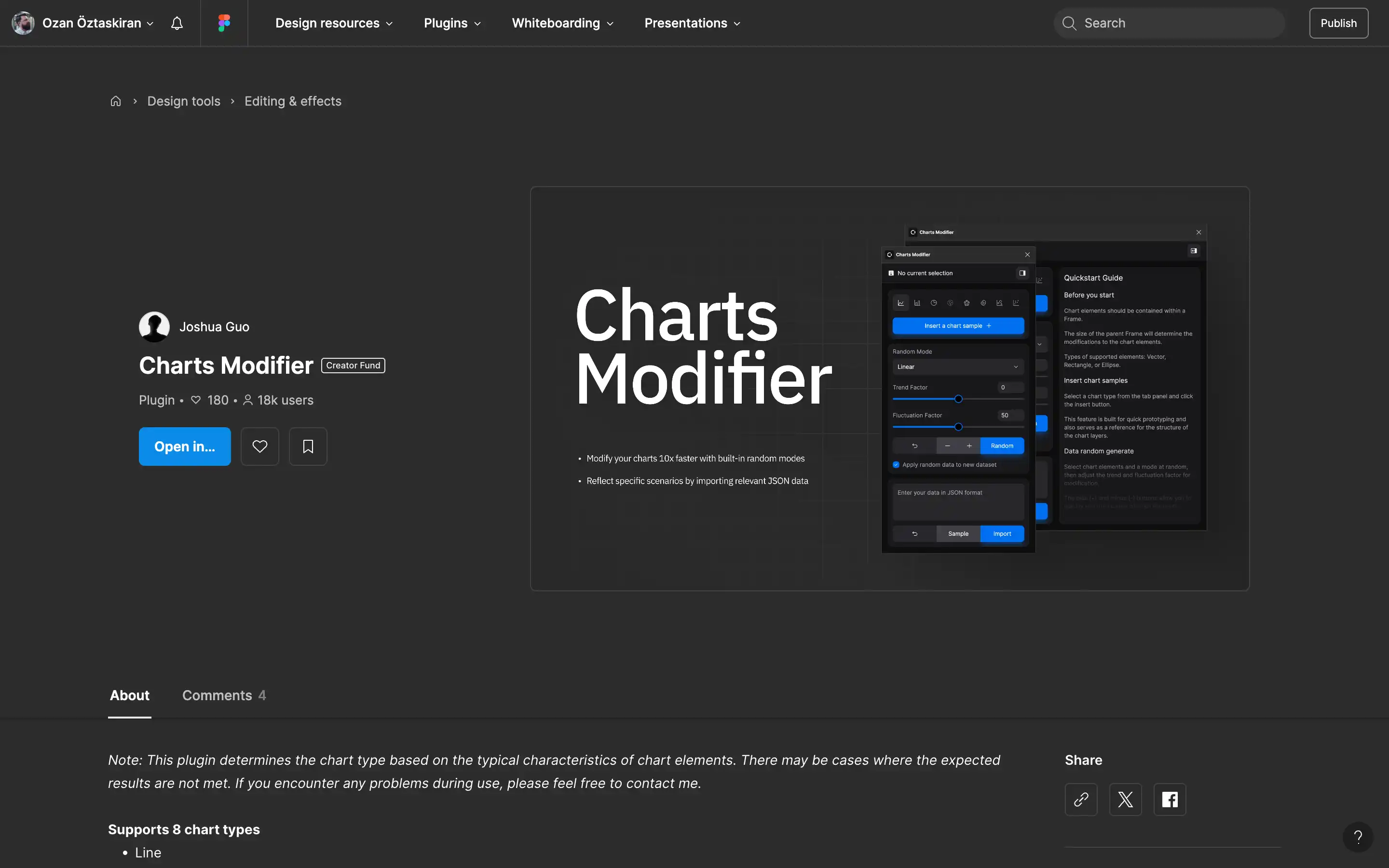Share the plugin on Facebook
Image resolution: width=1389 pixels, height=868 pixels.
click(x=1169, y=799)
